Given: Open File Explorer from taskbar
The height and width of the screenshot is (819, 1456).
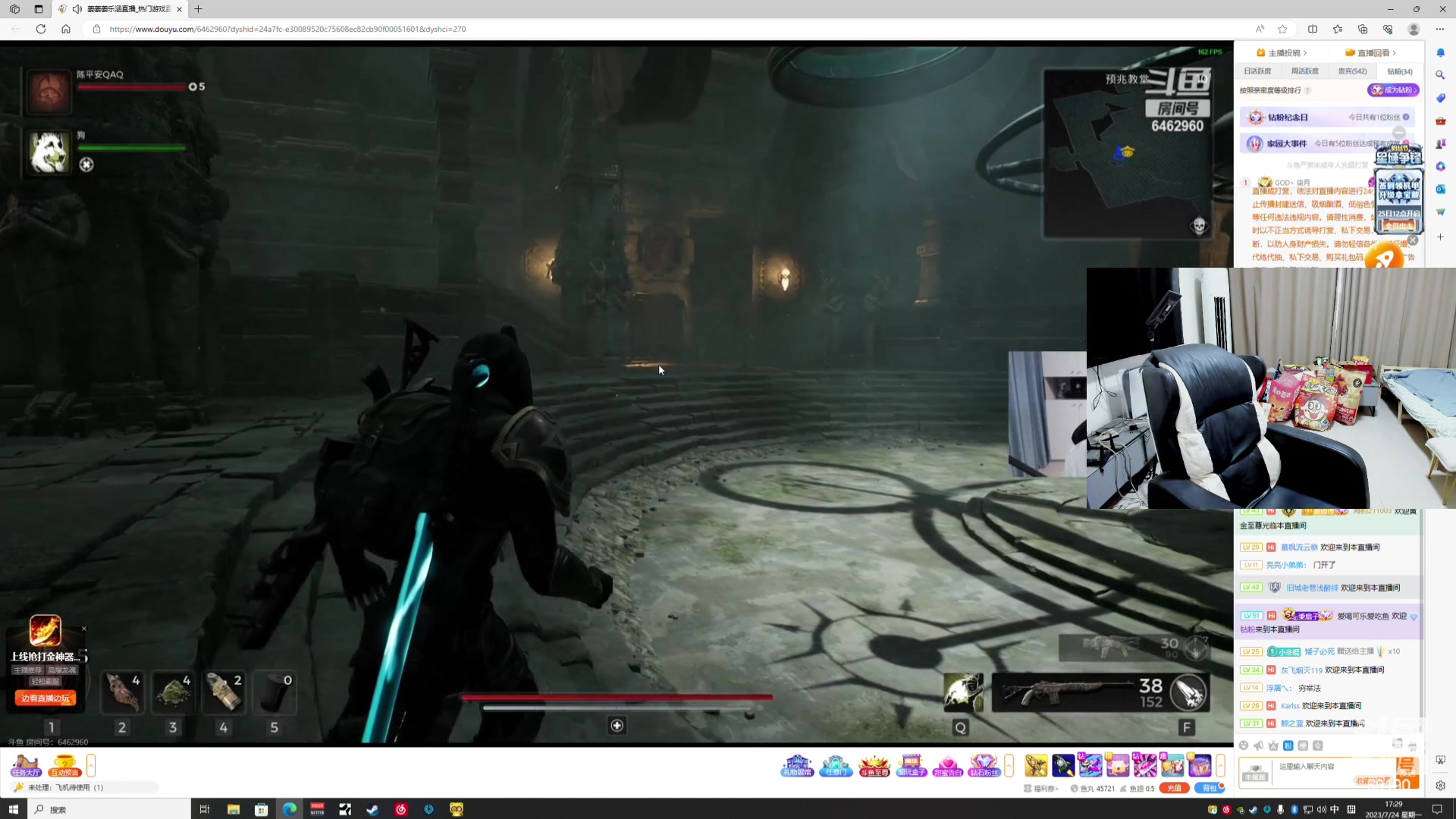Looking at the screenshot, I should (234, 809).
